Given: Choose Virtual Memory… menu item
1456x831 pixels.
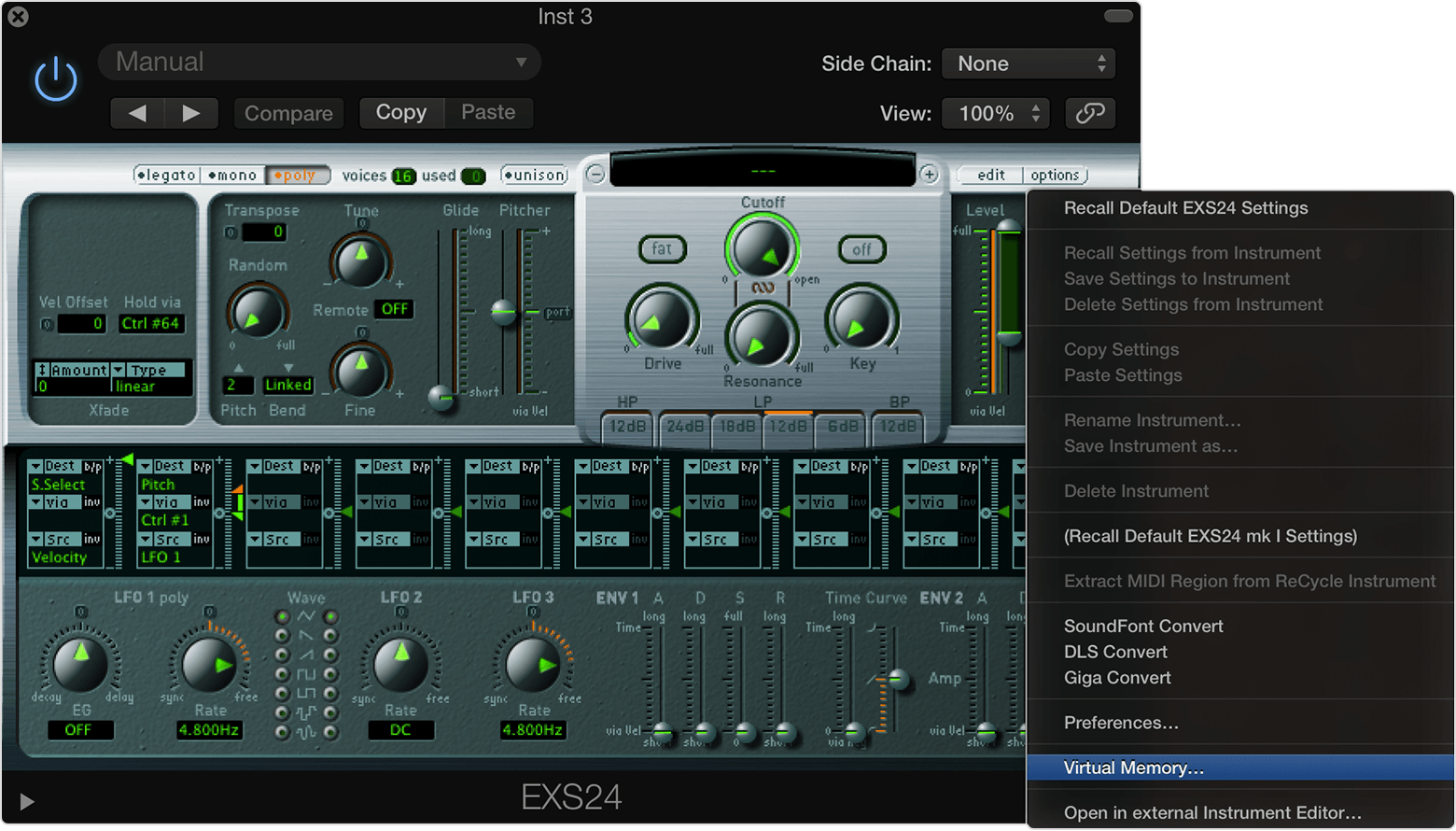Looking at the screenshot, I should 1240,768.
